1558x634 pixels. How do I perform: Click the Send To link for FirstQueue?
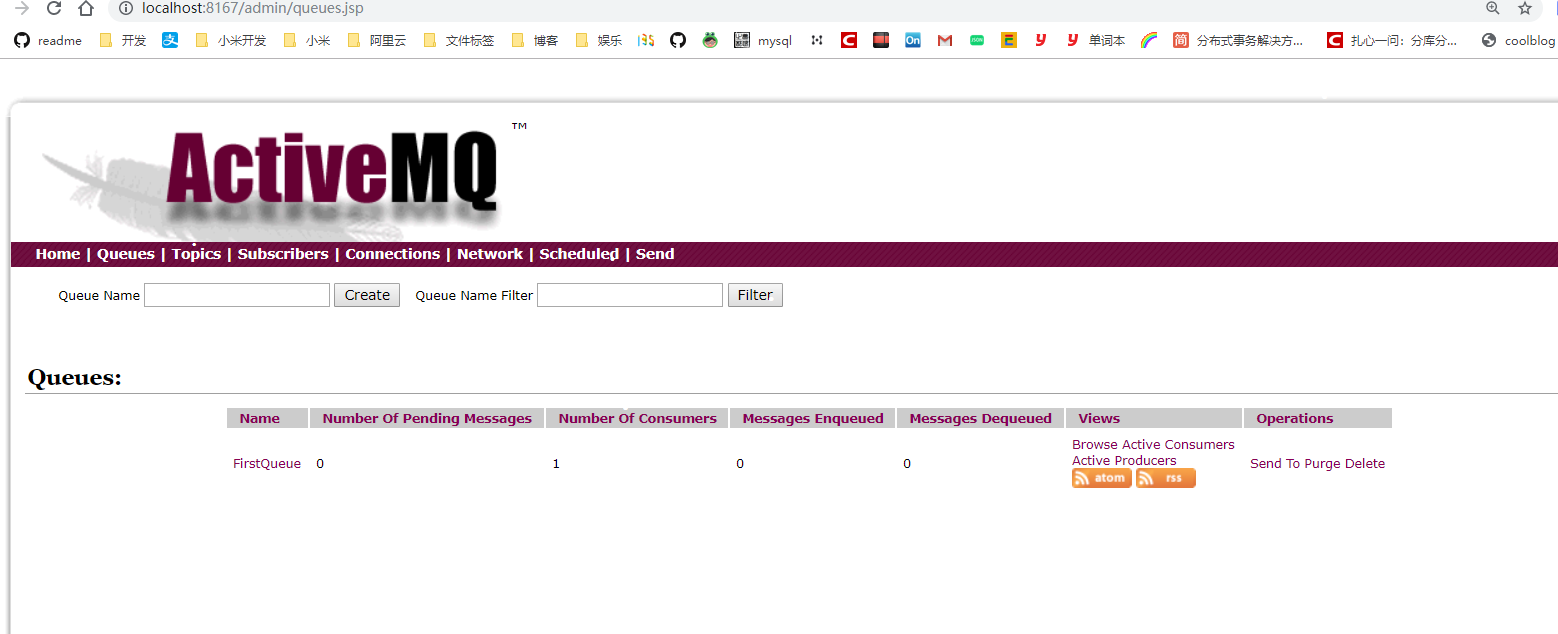[1275, 464]
